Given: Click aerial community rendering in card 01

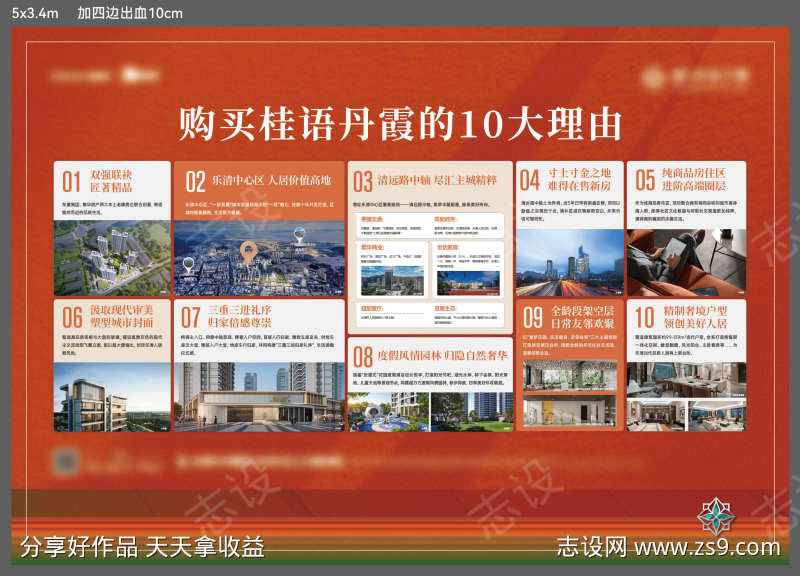Looking at the screenshot, I should tap(112, 258).
